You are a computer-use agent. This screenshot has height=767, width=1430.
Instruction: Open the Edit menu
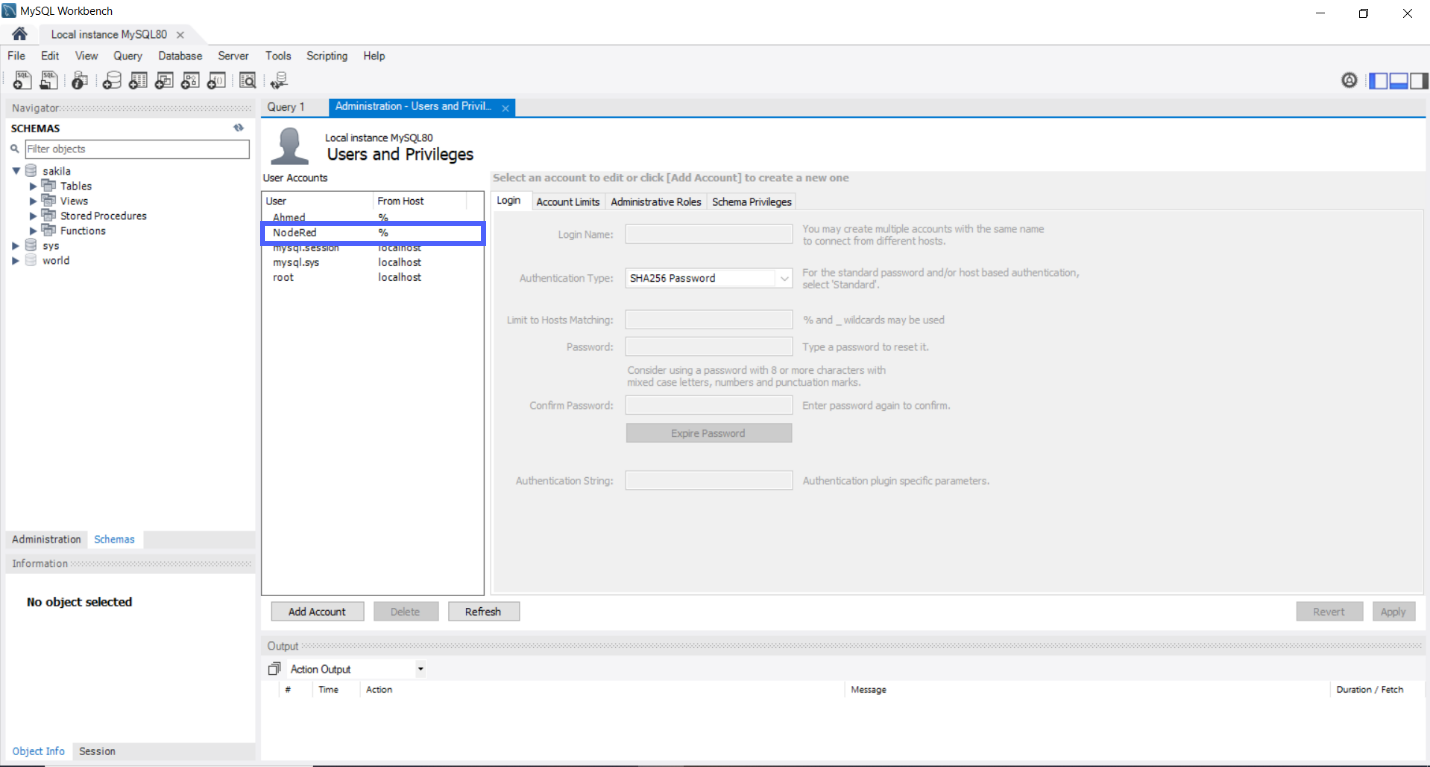click(50, 56)
